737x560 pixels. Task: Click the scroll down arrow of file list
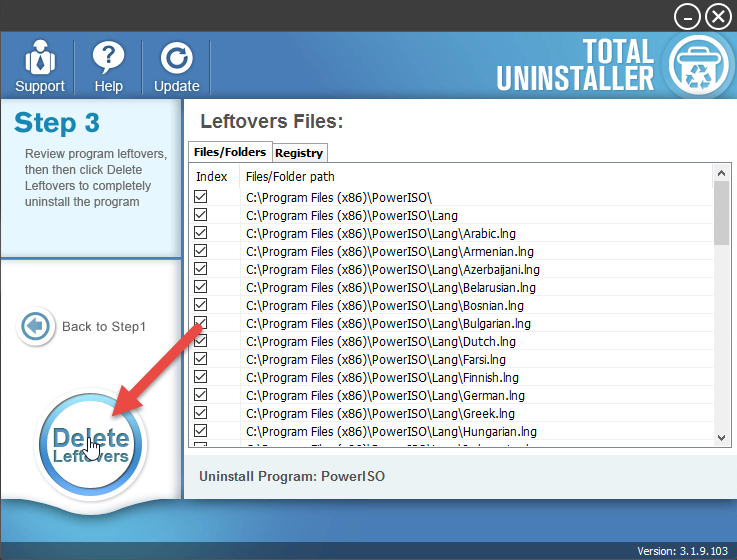[721, 438]
